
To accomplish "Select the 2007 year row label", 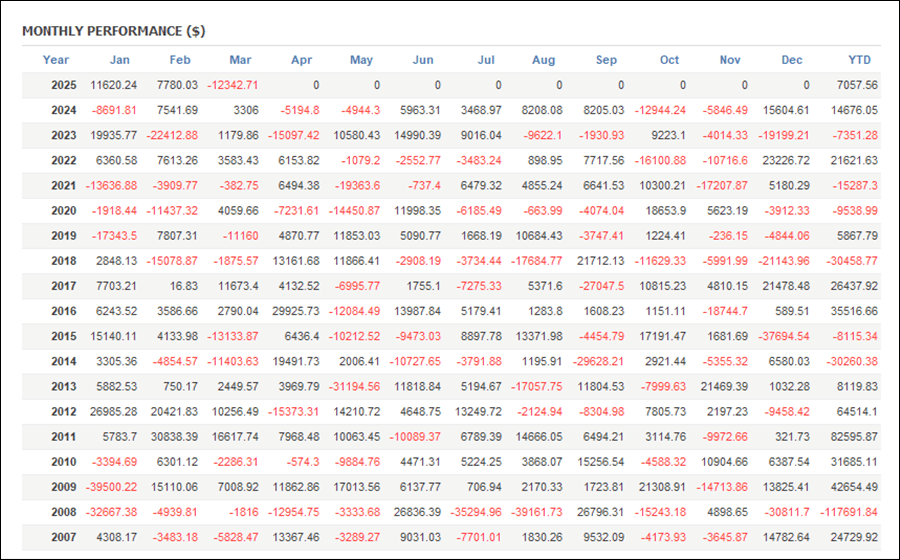I will [64, 538].
